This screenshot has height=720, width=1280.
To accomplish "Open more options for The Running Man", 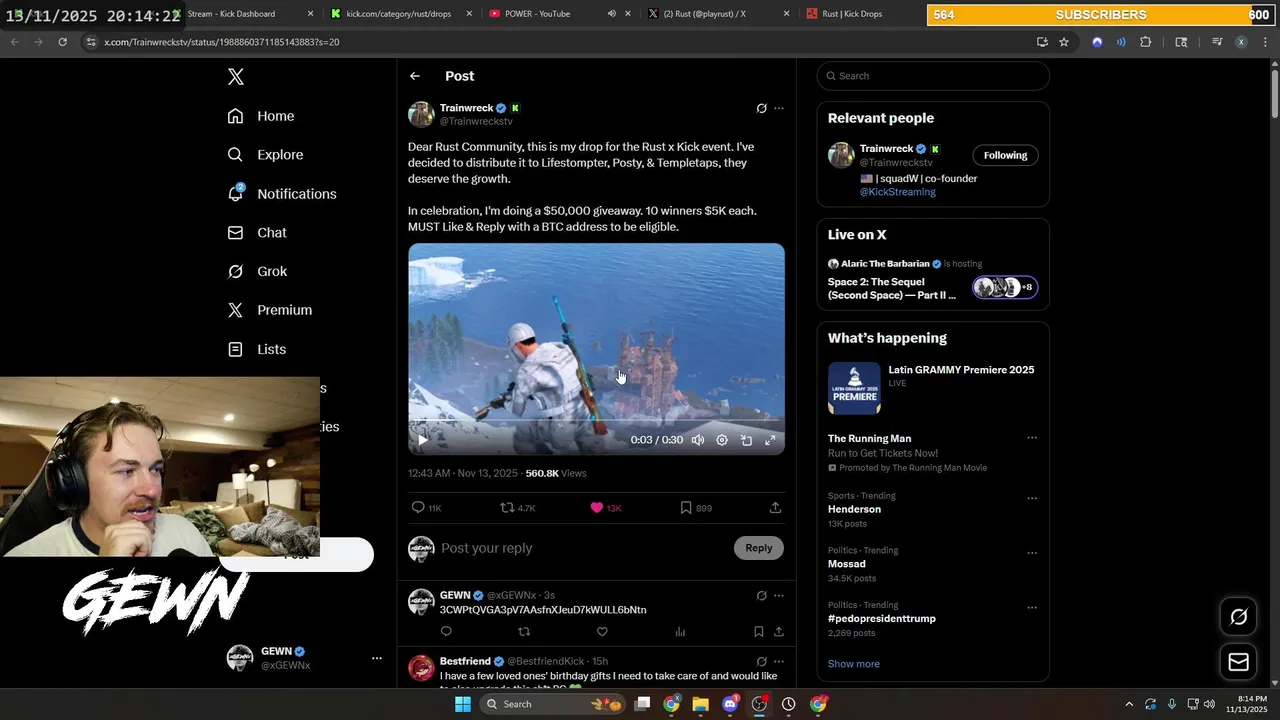I will click(x=1032, y=438).
